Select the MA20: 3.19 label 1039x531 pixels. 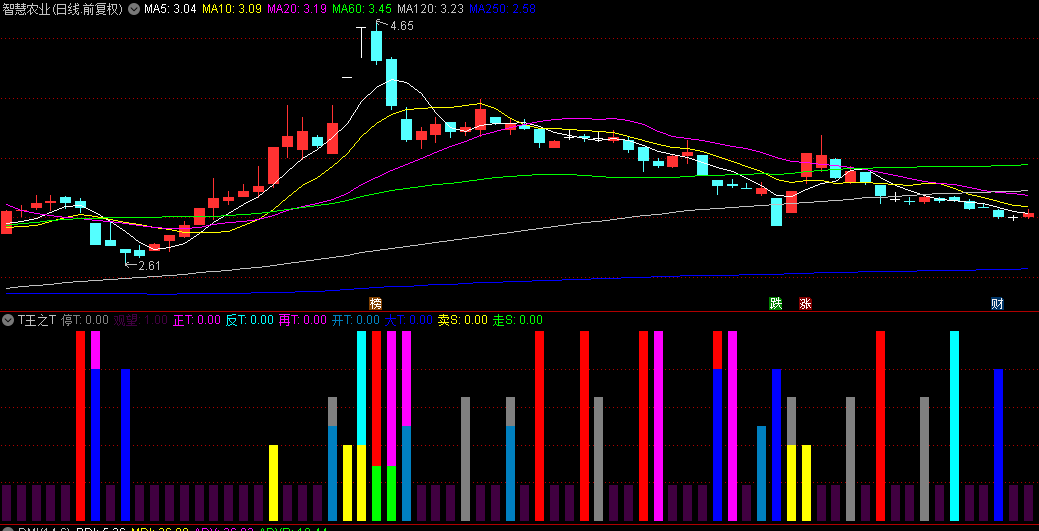click(x=297, y=9)
